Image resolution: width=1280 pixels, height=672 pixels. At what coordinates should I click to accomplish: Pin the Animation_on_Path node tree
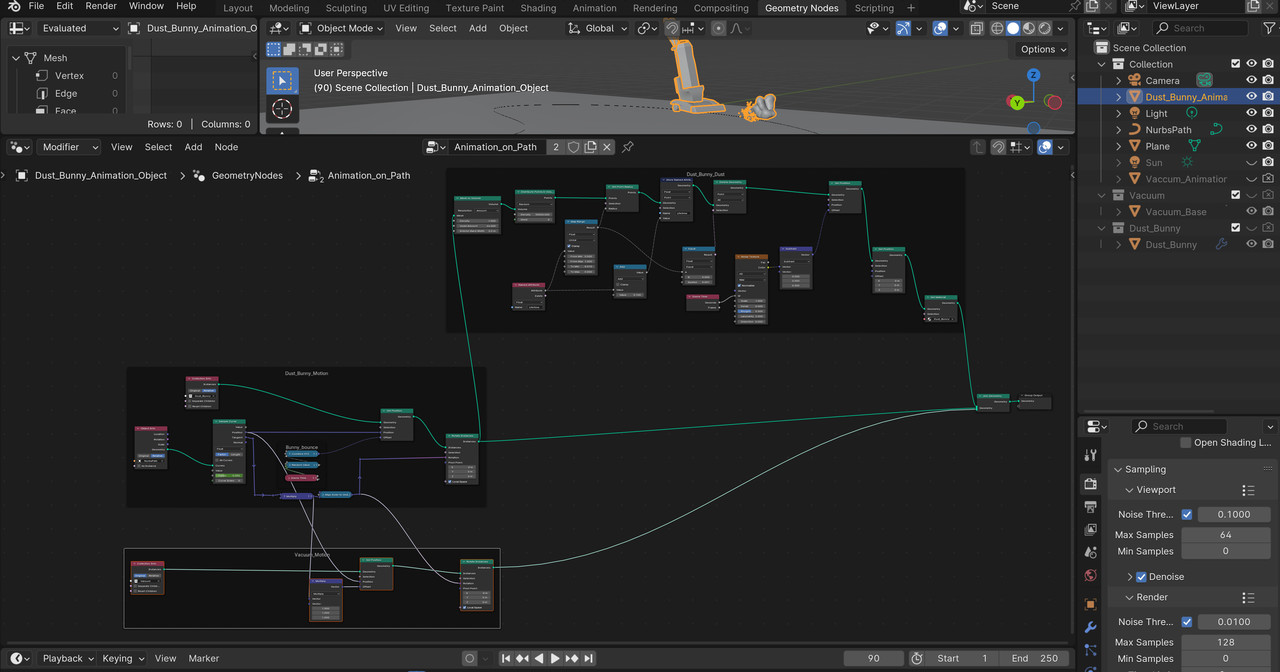click(628, 146)
